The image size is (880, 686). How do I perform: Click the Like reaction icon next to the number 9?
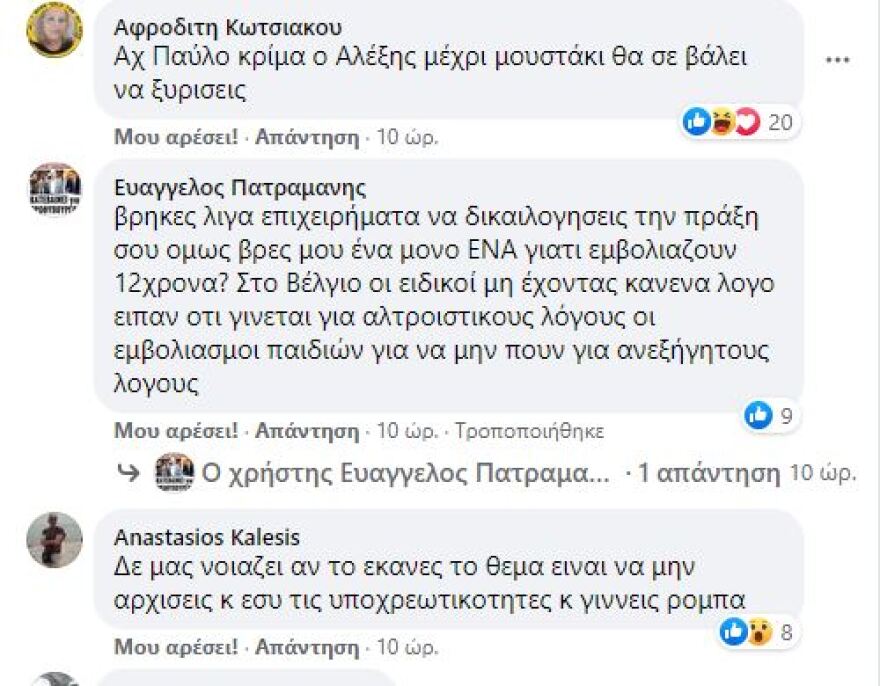[x=757, y=412]
